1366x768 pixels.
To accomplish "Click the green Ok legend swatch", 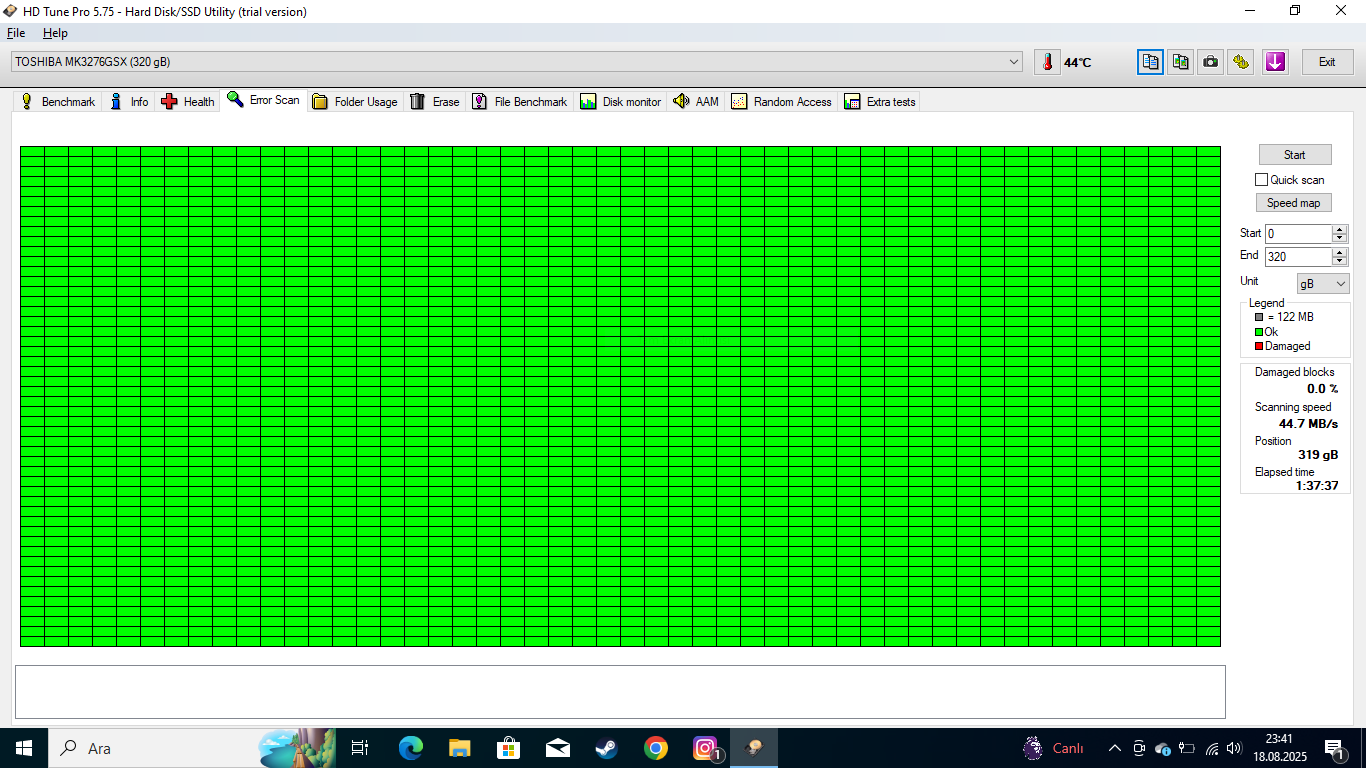I will click(1259, 332).
